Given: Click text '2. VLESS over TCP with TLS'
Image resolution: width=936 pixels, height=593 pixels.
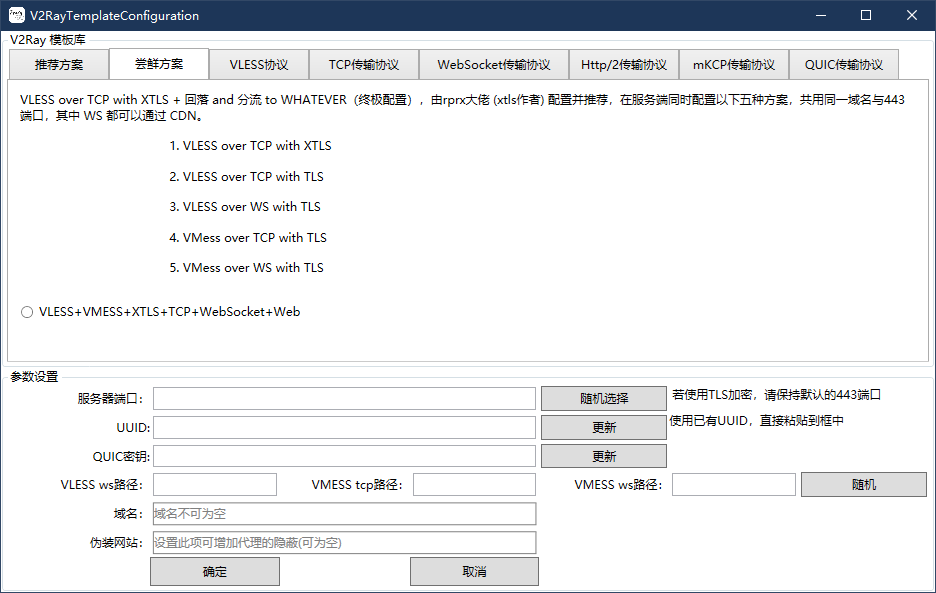Looking at the screenshot, I should [x=247, y=177].
